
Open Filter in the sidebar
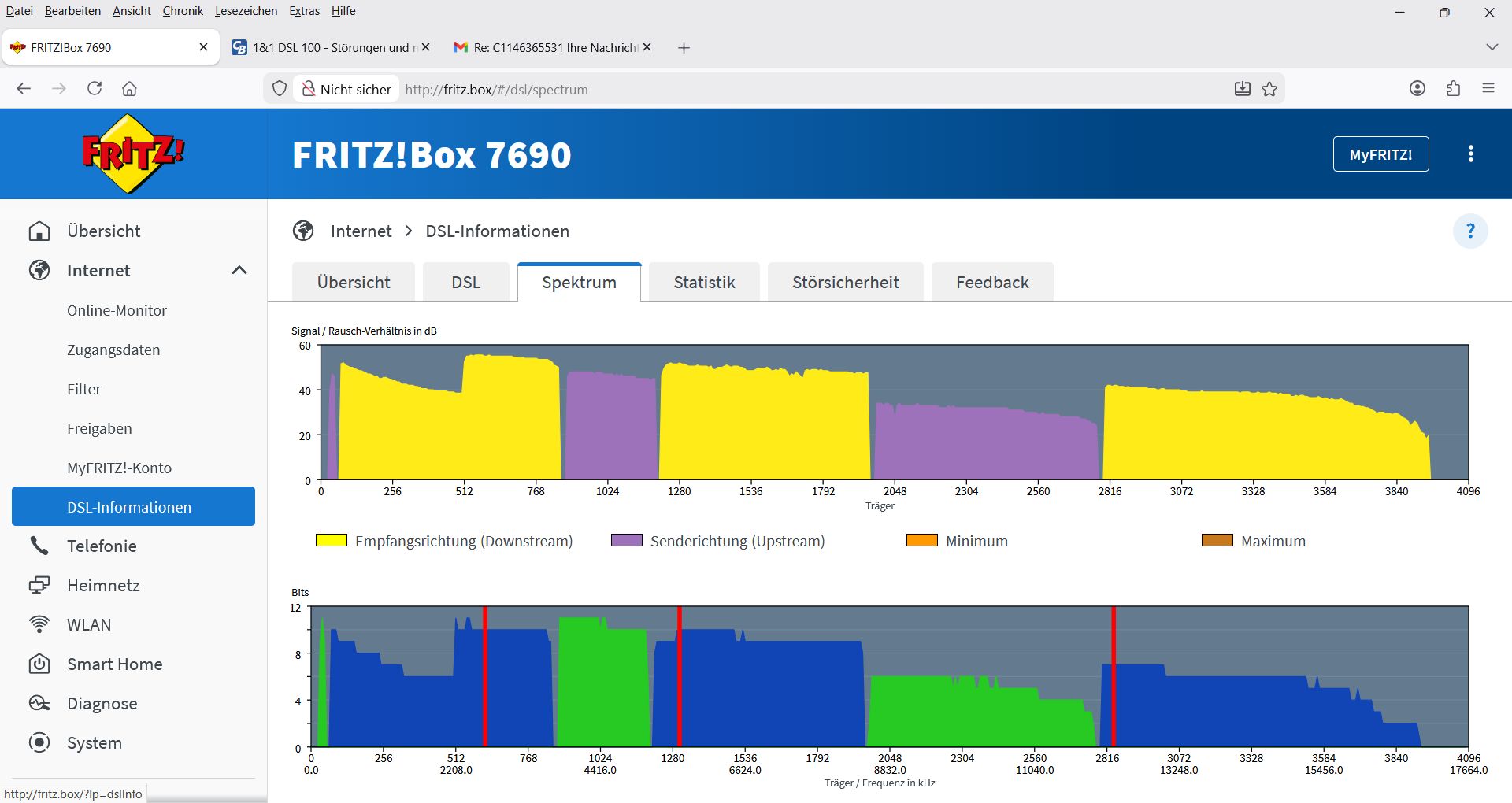point(84,390)
